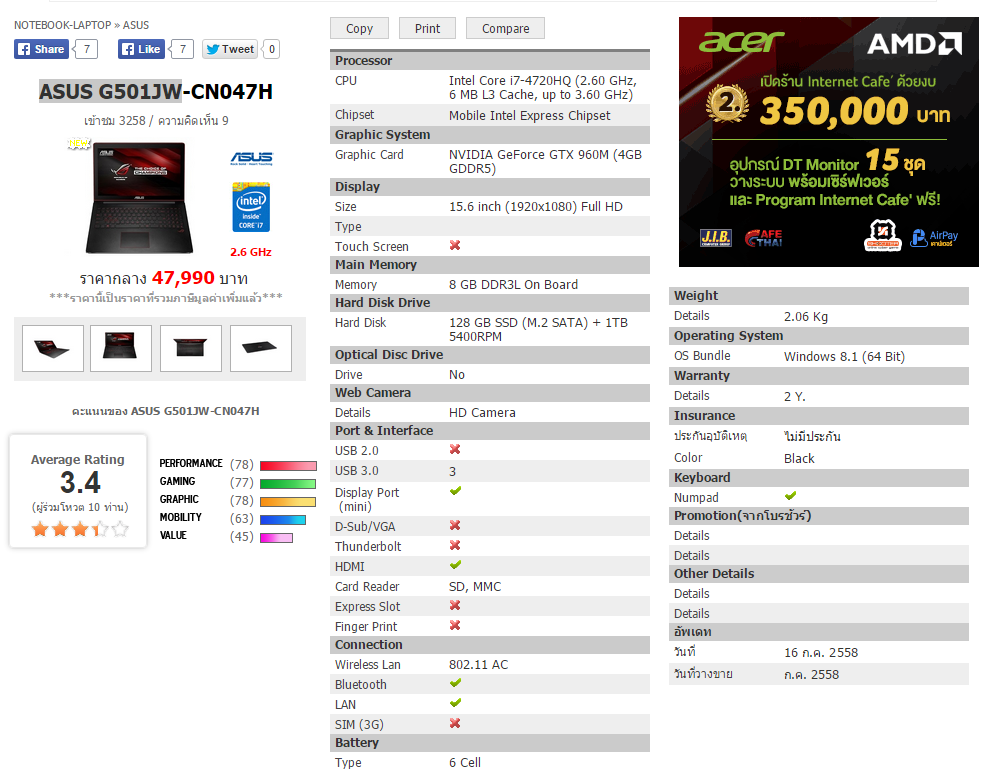
Task: Click the J.I.B. logo in the ad
Action: (x=716, y=238)
